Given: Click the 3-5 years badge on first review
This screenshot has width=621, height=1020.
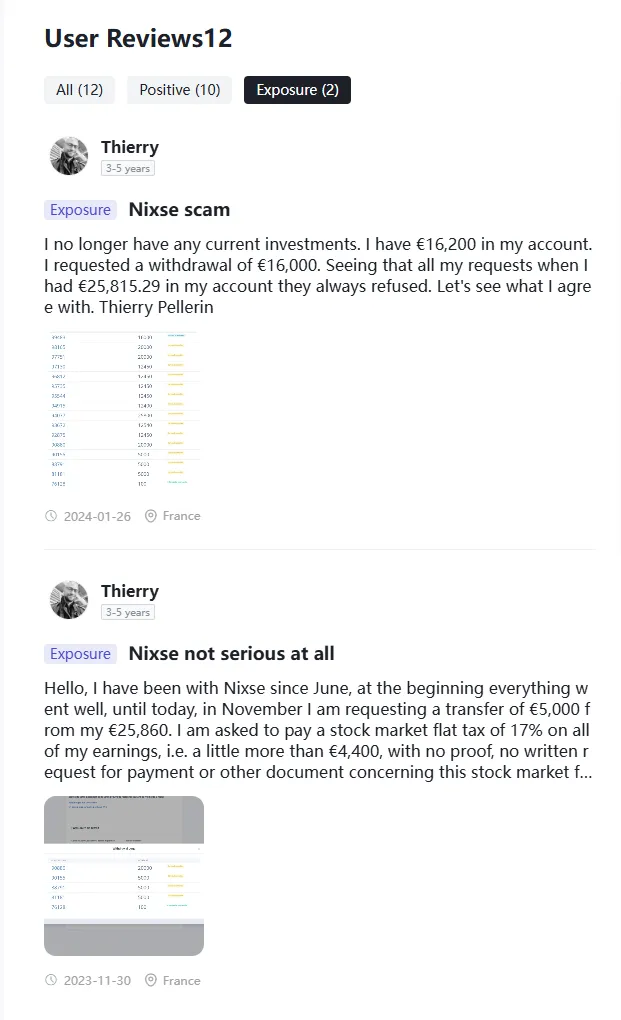Looking at the screenshot, I should click(128, 168).
